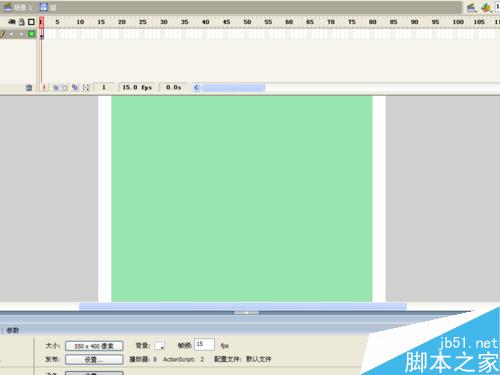Click the ActionScript: 2 text
This screenshot has height=375, width=500.
point(183,359)
